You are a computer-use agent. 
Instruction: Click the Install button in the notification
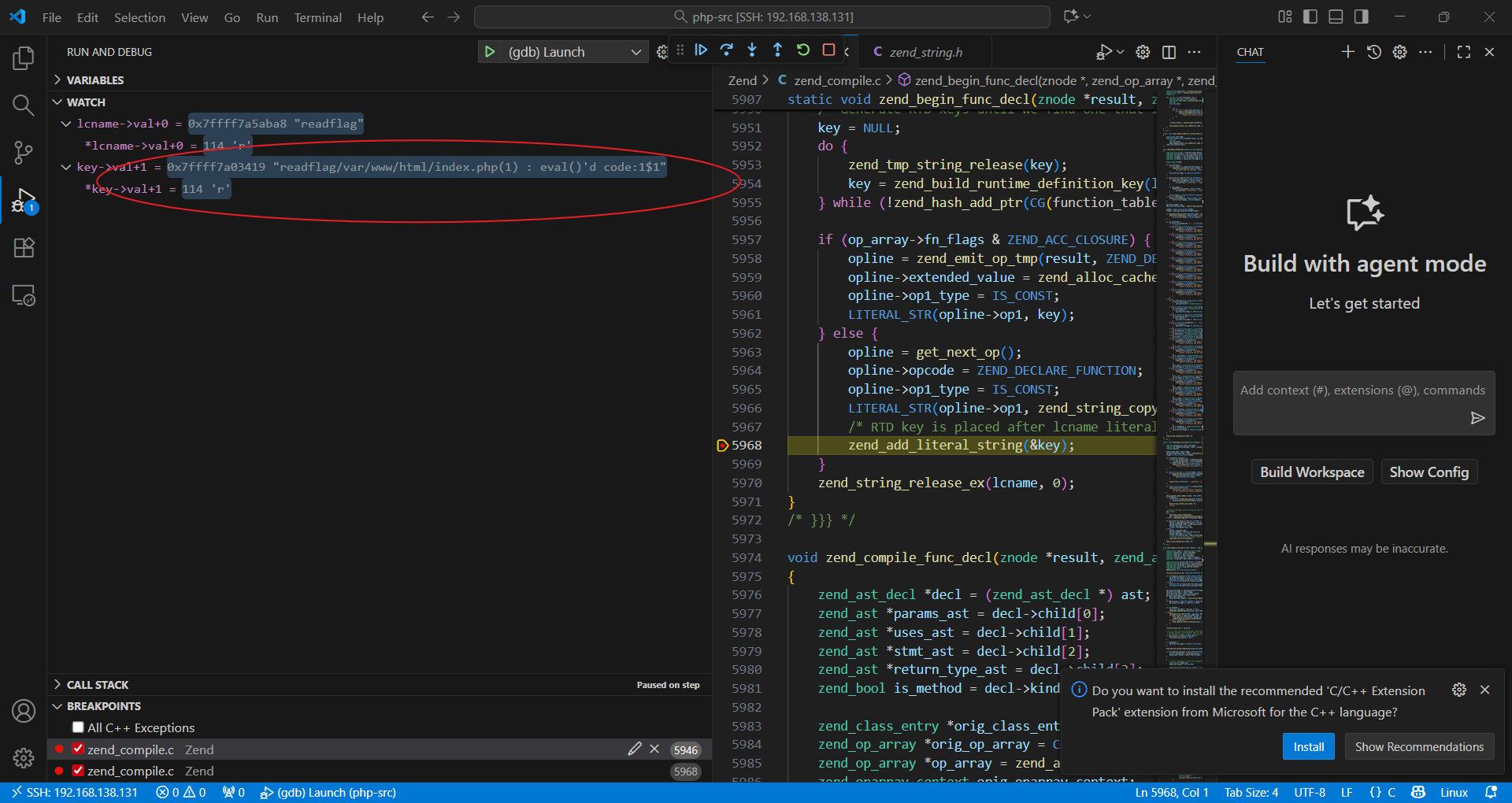click(1308, 746)
